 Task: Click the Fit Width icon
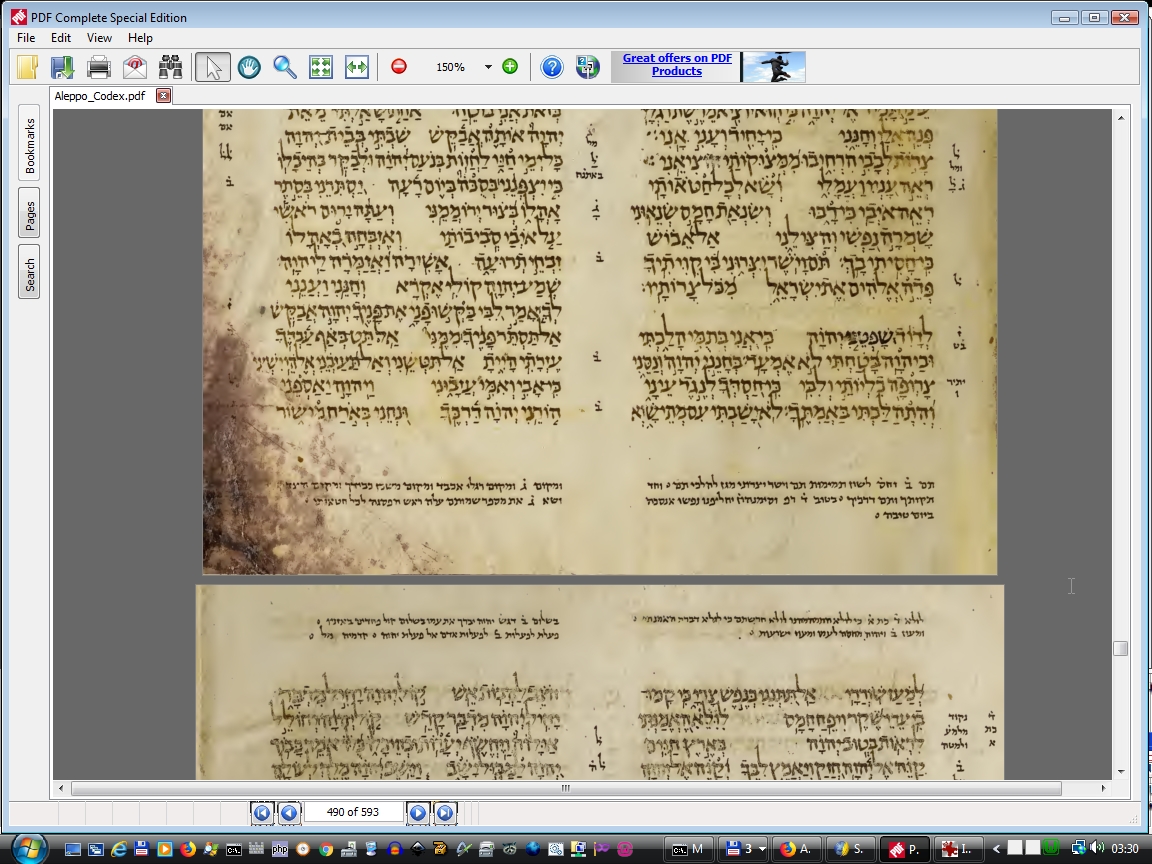(x=357, y=67)
